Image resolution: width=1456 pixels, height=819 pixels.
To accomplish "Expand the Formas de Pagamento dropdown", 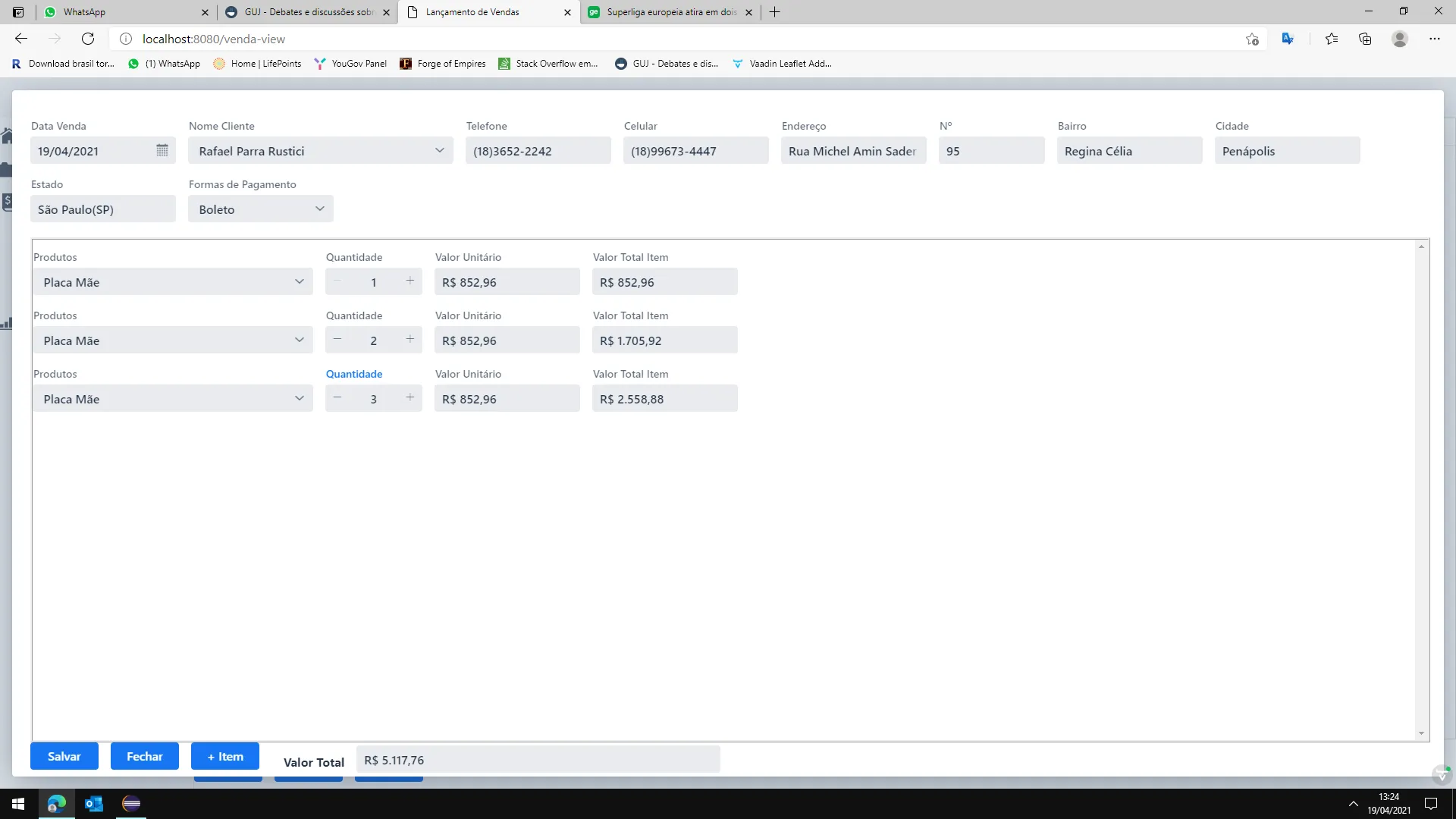I will (319, 209).
